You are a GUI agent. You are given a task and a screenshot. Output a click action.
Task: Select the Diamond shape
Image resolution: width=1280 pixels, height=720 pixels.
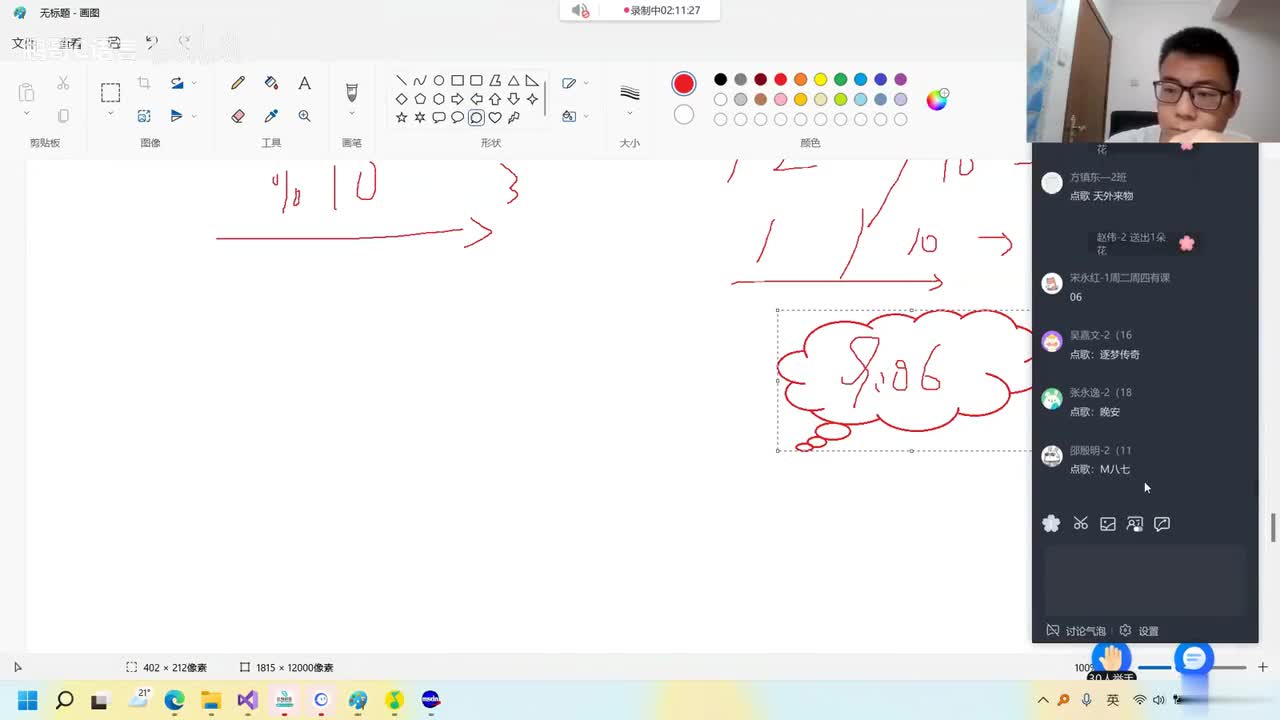(401, 99)
